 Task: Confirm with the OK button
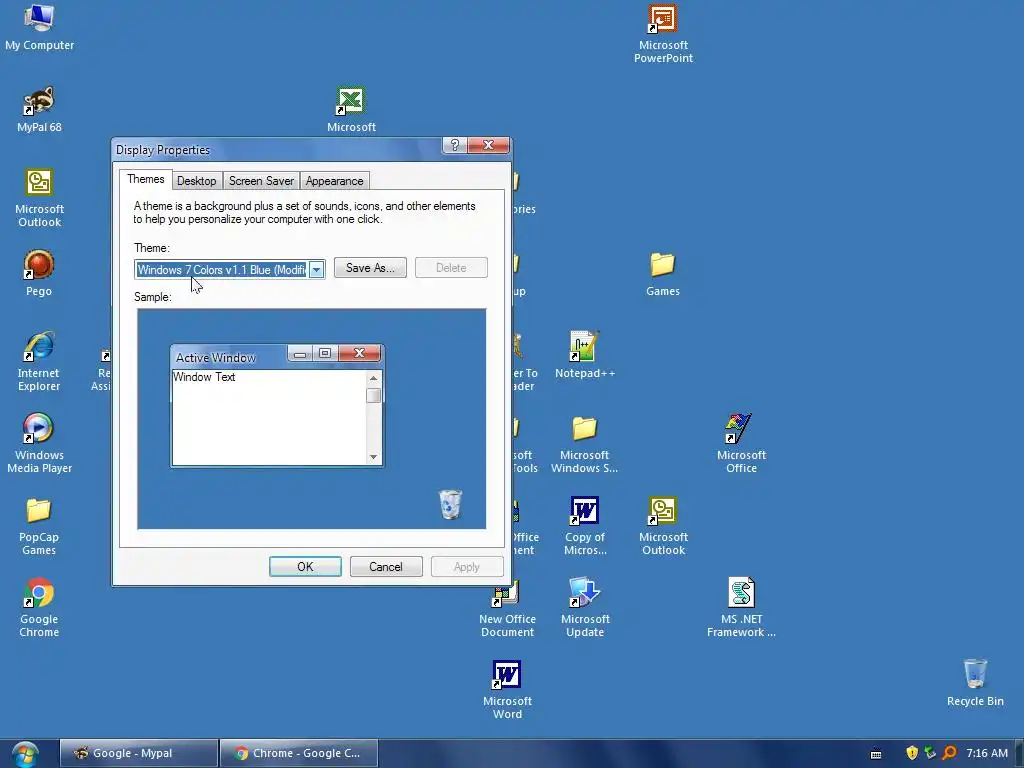pos(305,567)
